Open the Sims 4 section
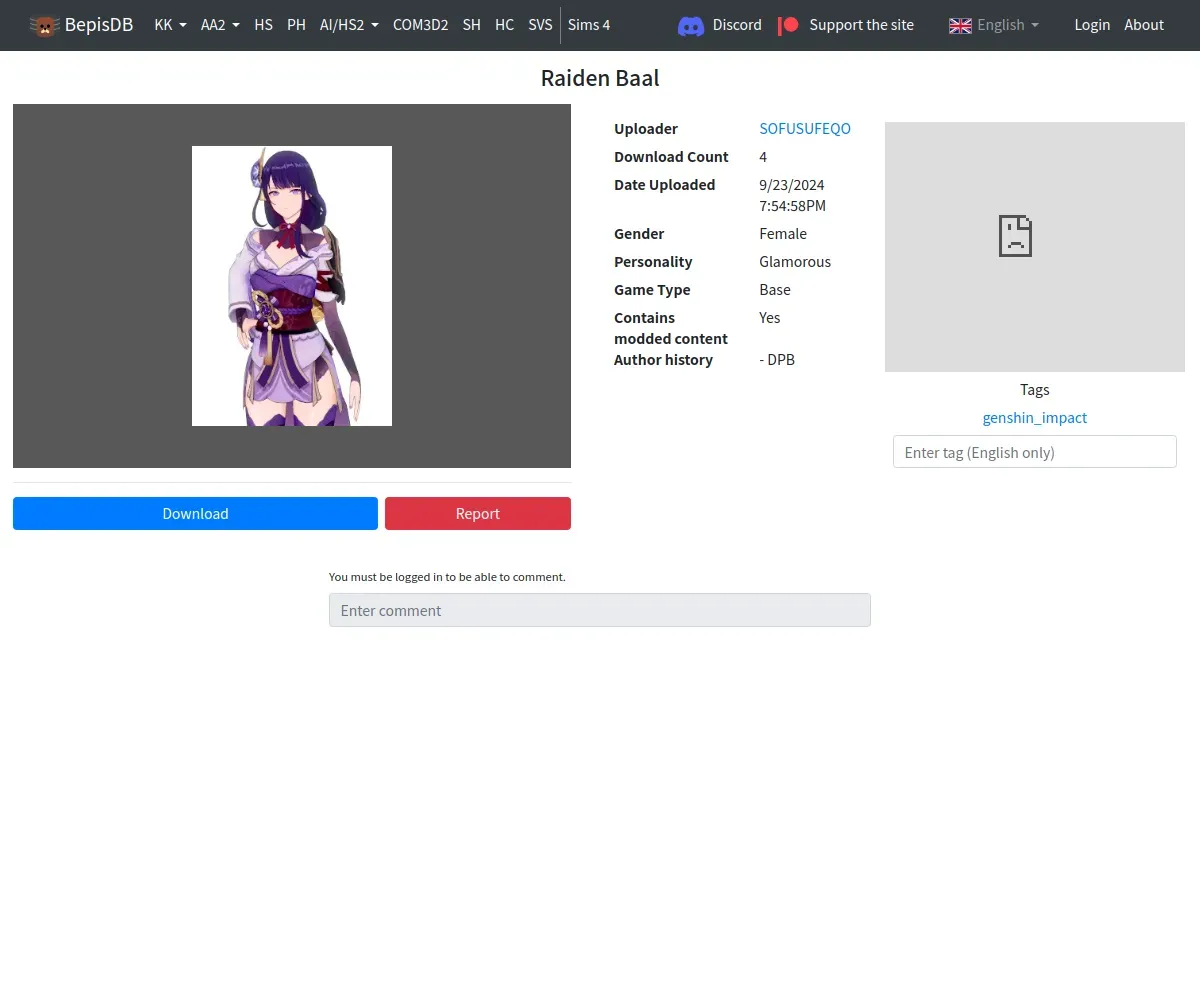This screenshot has height=1000, width=1200. [x=589, y=25]
